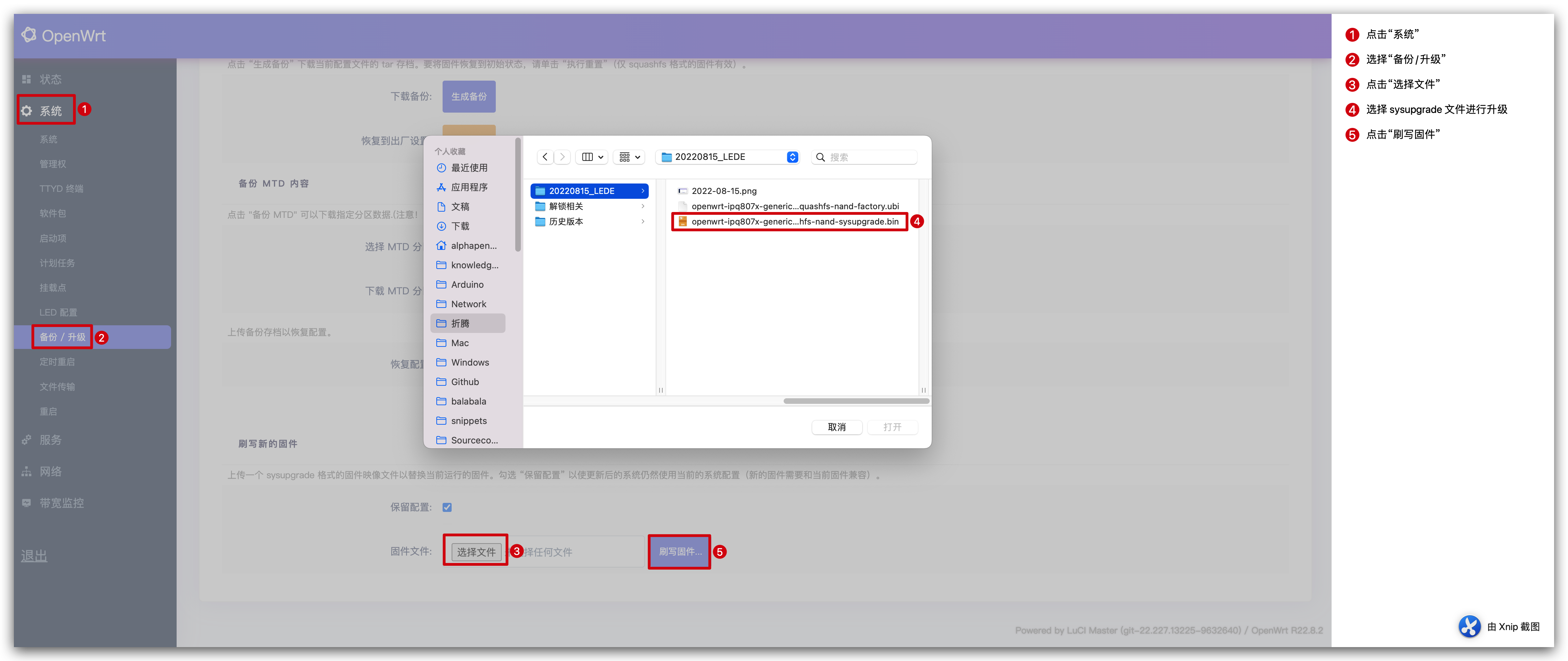Click the 带宽监控 monitor icon in sidebar
Screen dimensions: 1568x661
tap(26, 503)
